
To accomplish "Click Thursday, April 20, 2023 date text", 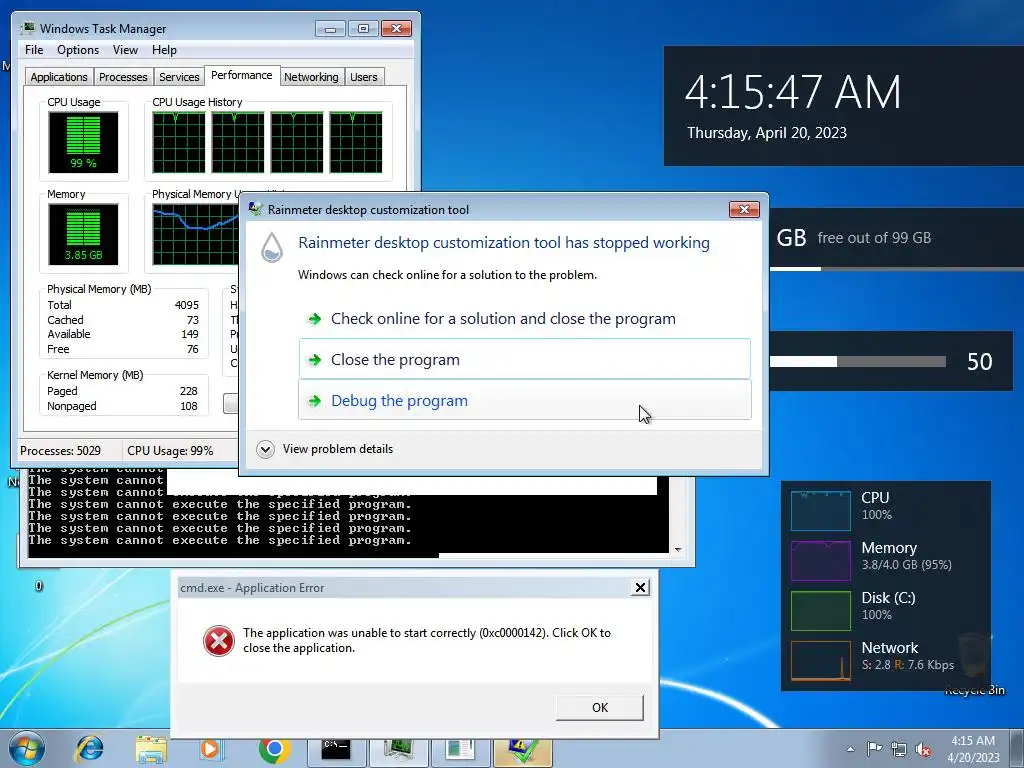I will [x=767, y=133].
